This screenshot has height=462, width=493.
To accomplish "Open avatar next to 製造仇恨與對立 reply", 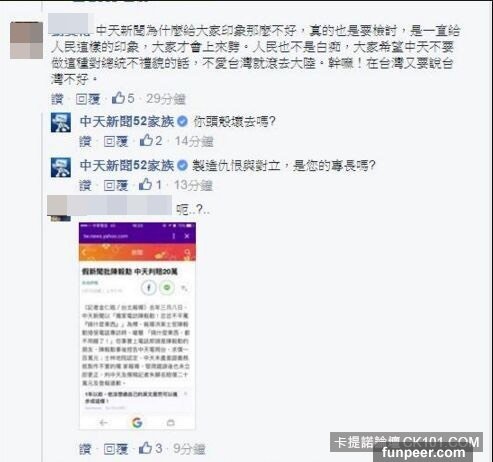I will pos(61,167).
